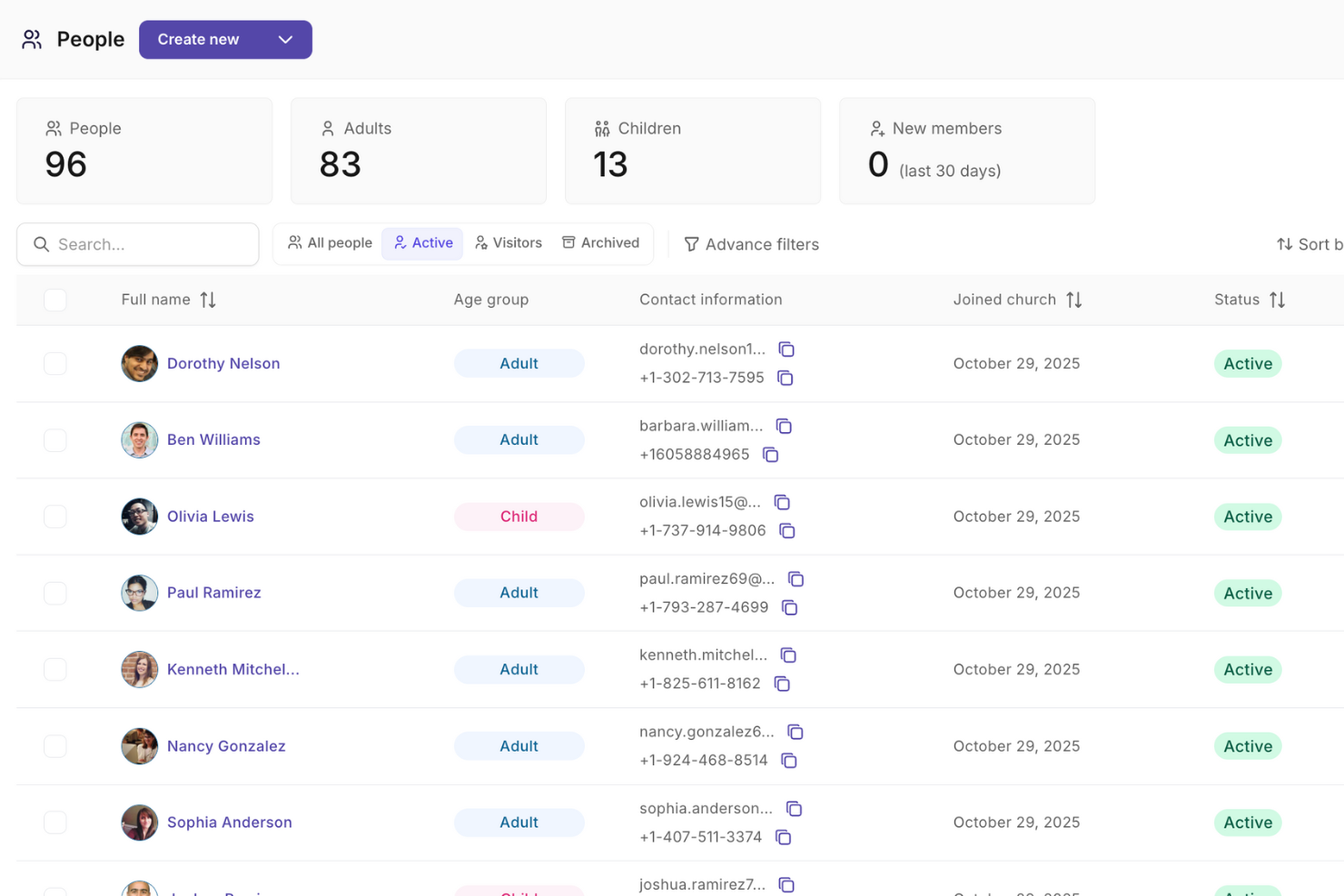Screen dimensions: 1344x896
Task: Click the copy icon beside Ben Williams' phone number
Action: (x=771, y=455)
